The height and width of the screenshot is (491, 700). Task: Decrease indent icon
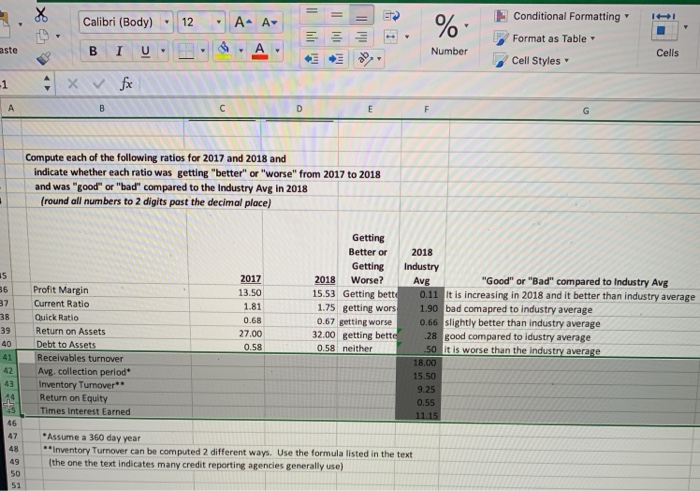311,59
